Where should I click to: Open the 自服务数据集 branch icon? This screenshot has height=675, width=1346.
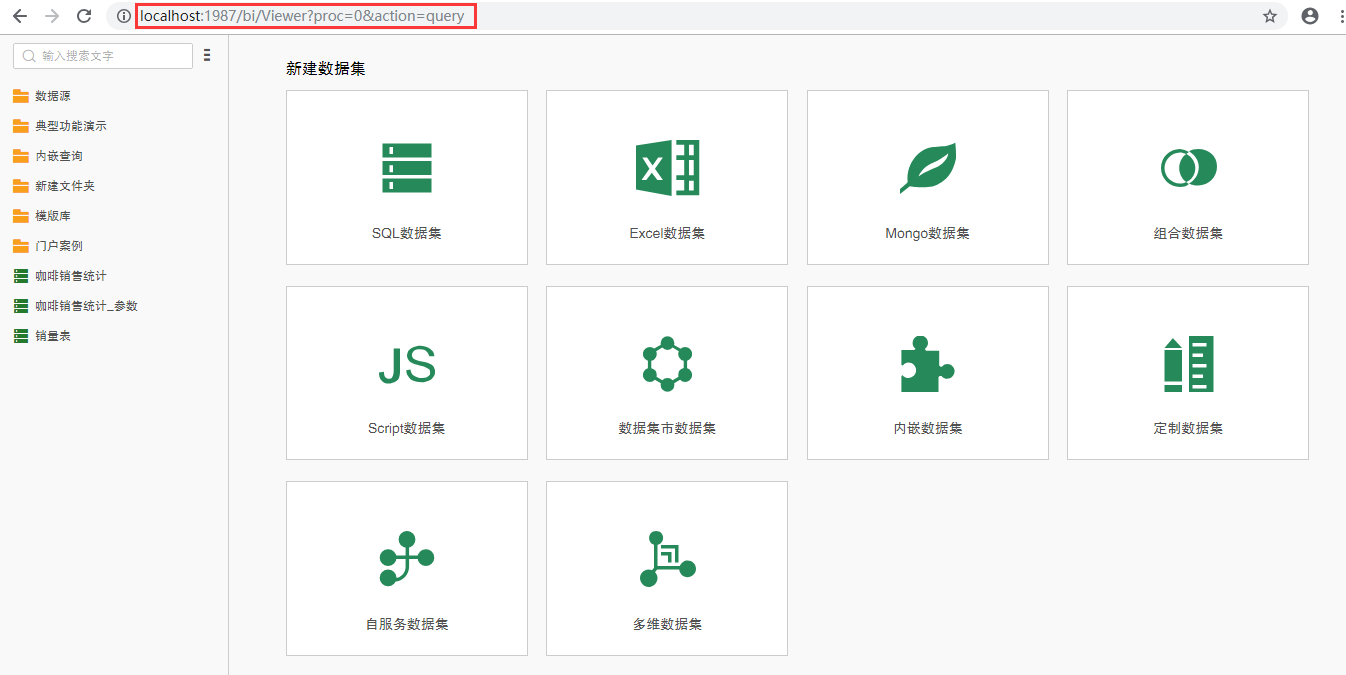click(x=406, y=559)
